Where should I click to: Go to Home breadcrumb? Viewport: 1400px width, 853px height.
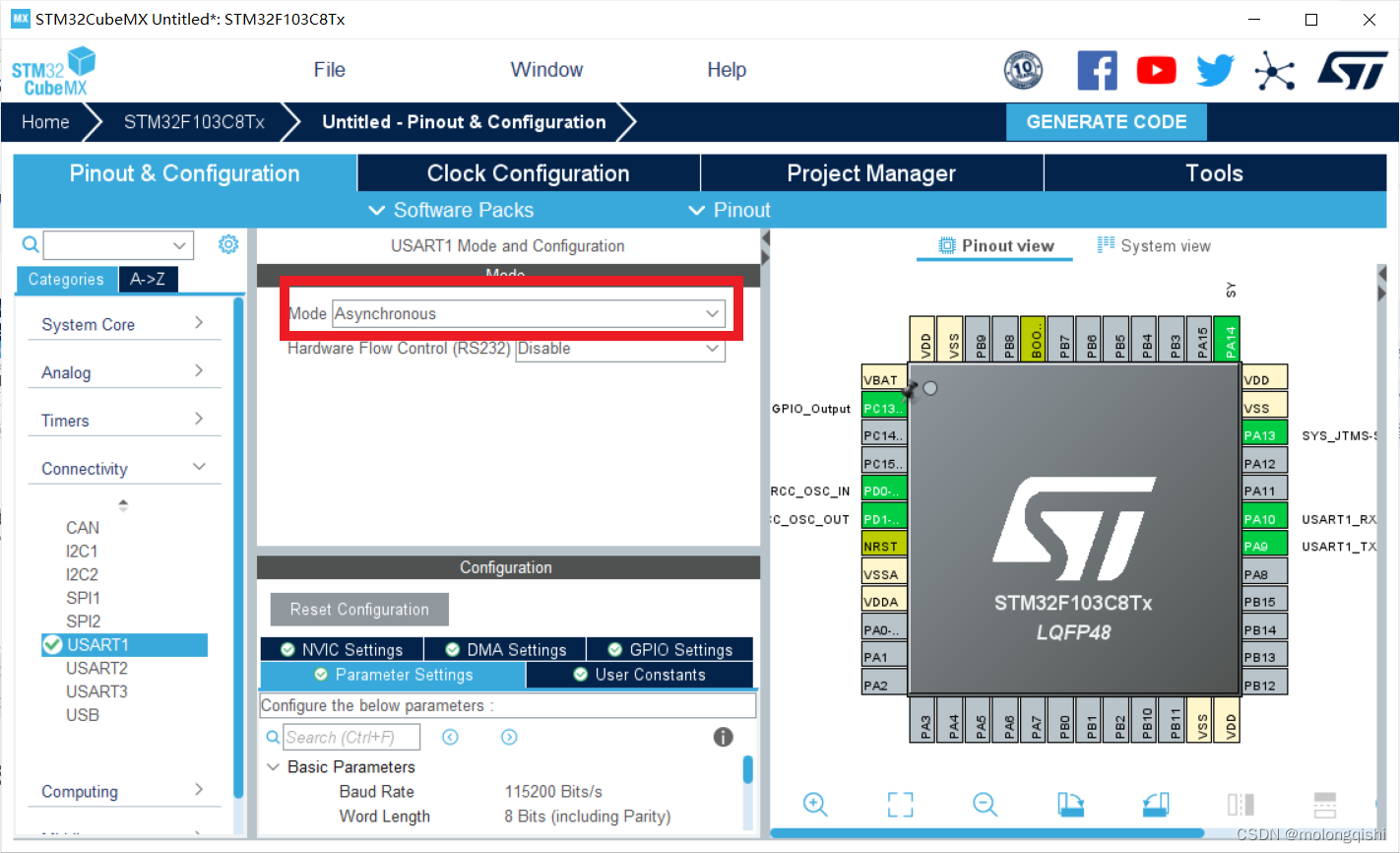pos(45,122)
